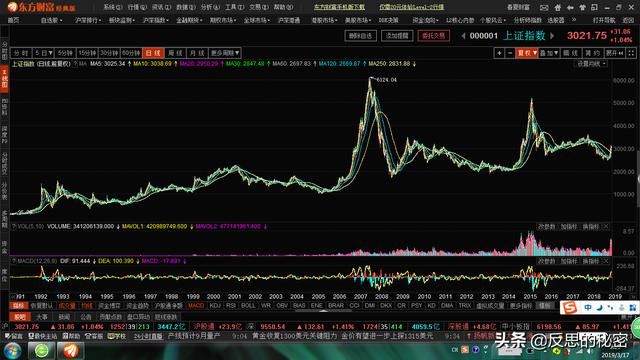Click the zoom-out minus icon above chart
Image resolution: width=640 pixels, height=360 pixels.
[510, 53]
